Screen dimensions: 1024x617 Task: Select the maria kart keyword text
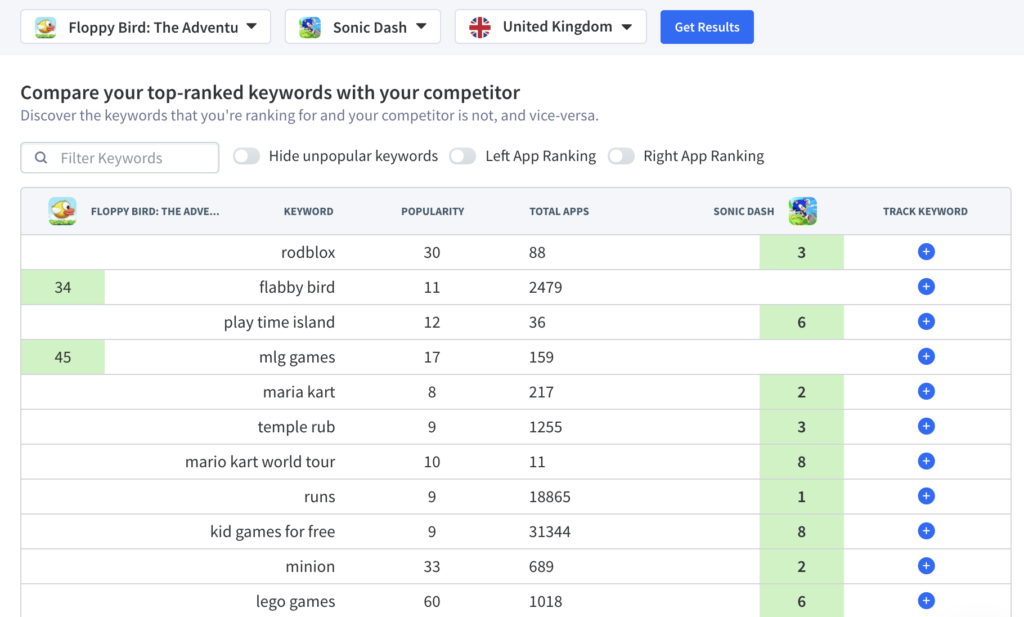click(x=298, y=392)
